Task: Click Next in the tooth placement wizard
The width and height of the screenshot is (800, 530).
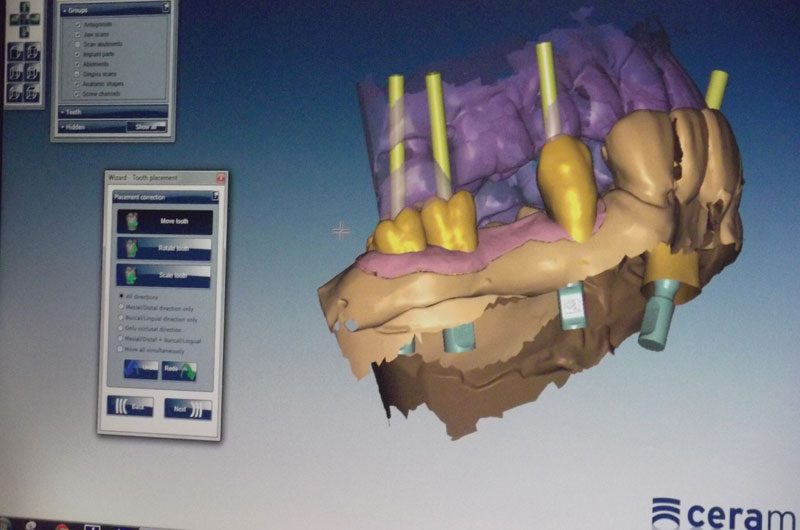Action: tap(188, 409)
